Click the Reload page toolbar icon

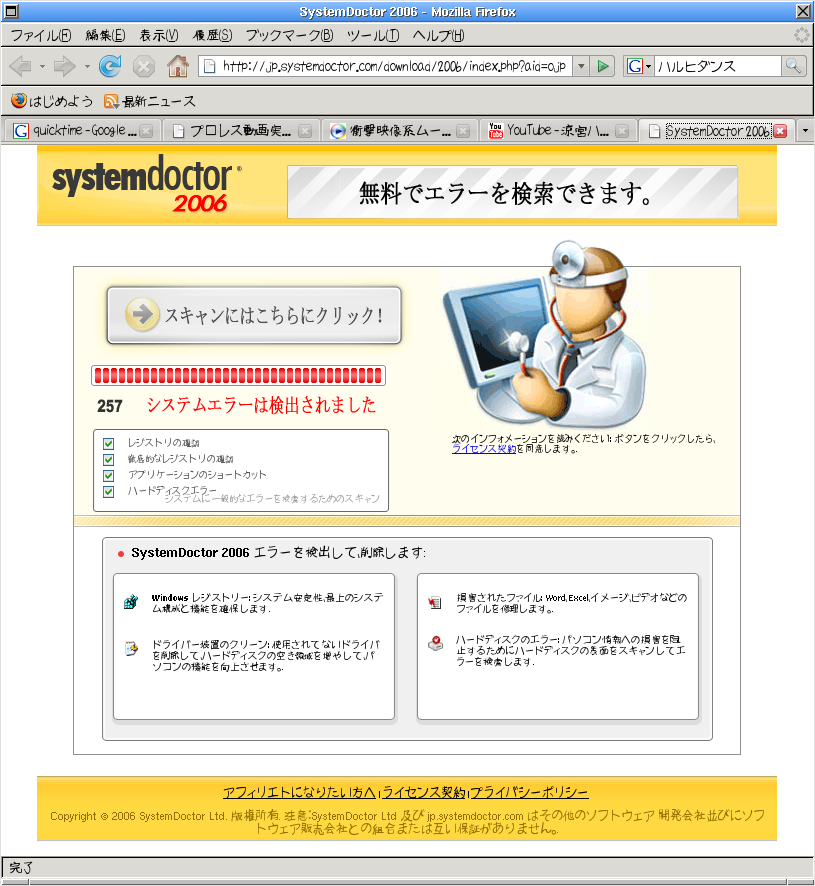pyautogui.click(x=110, y=66)
